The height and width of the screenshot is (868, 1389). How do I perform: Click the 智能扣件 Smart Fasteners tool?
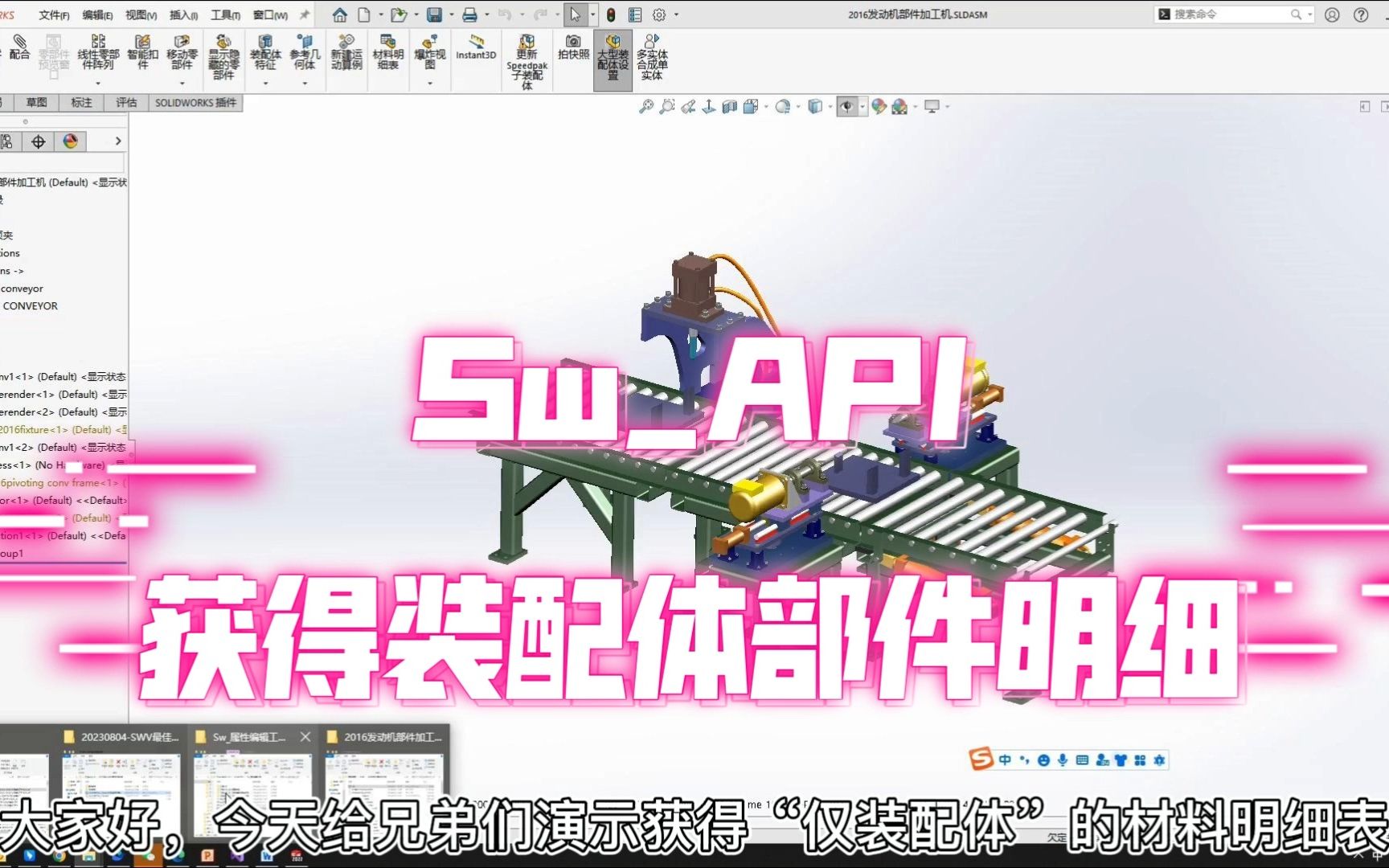coord(142,53)
